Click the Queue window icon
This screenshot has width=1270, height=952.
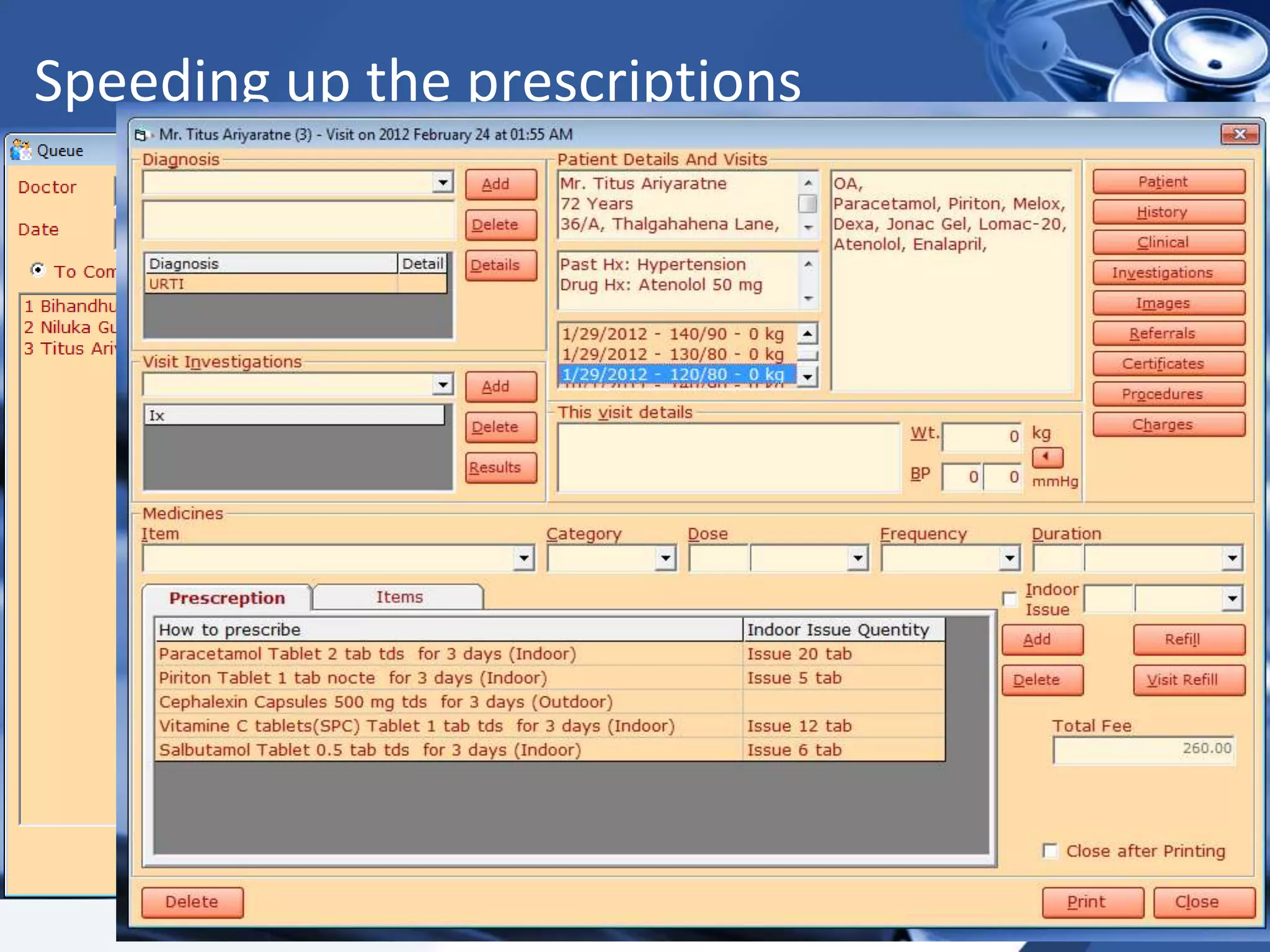tap(21, 150)
